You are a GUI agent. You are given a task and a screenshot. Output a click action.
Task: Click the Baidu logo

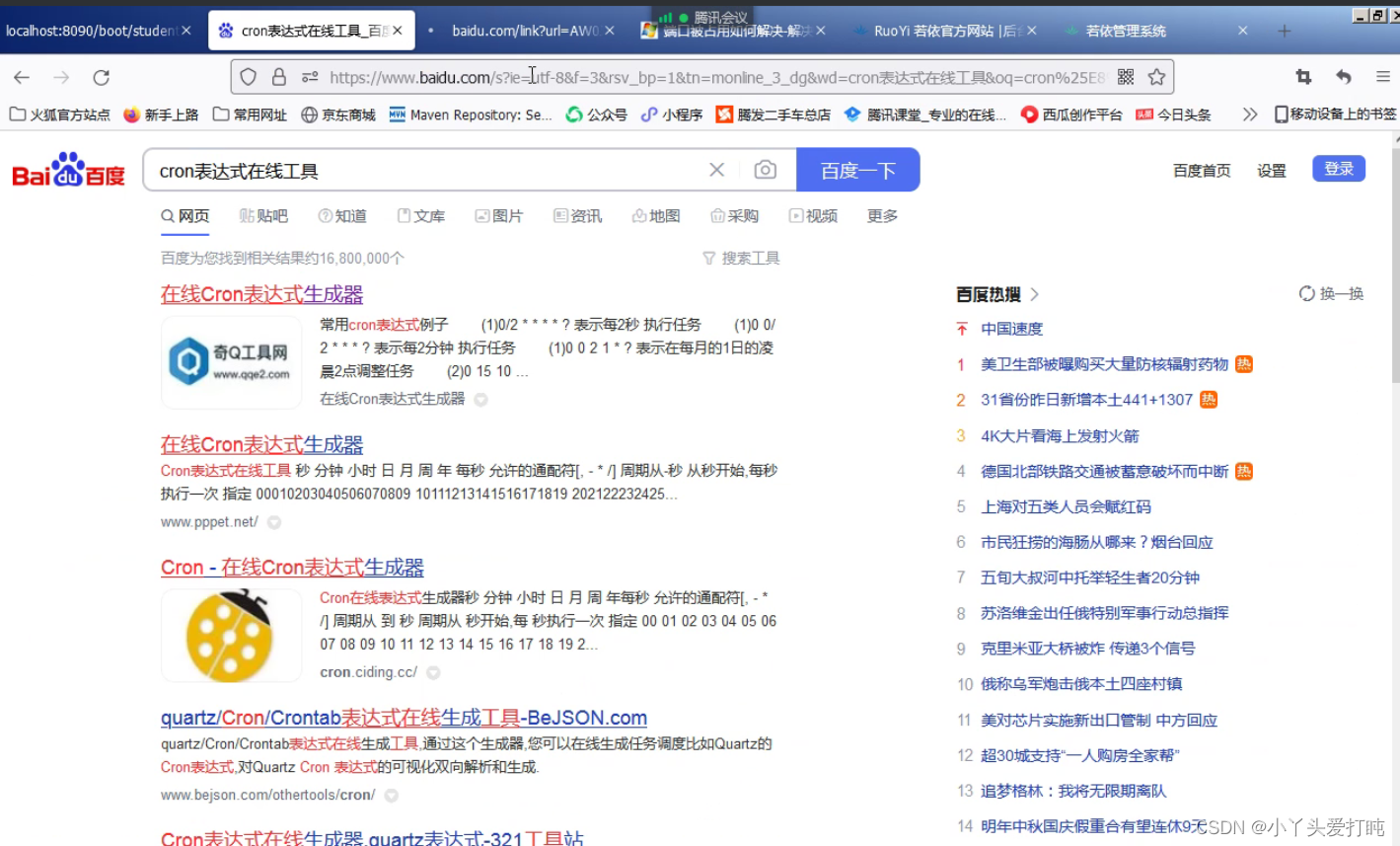click(x=68, y=171)
